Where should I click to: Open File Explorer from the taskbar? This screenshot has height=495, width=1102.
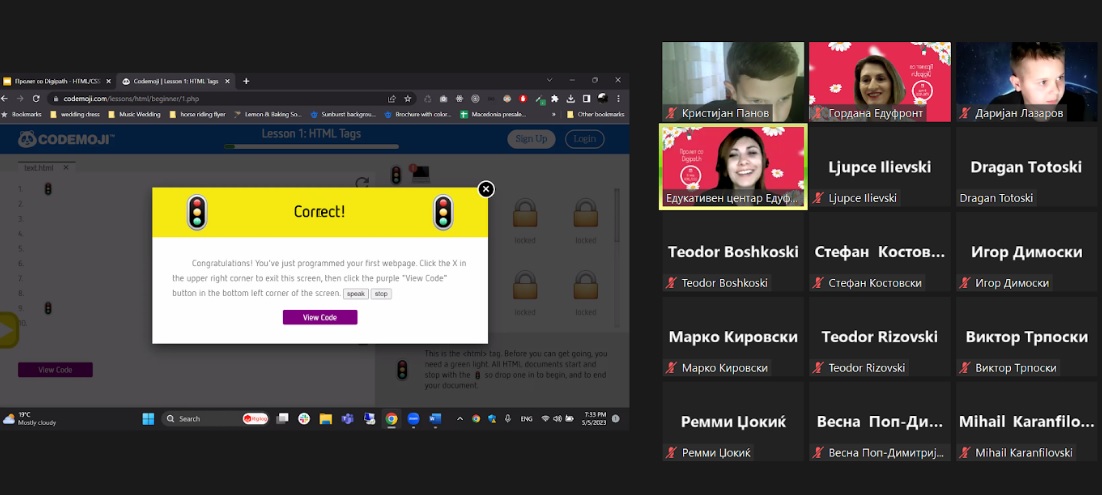(326, 419)
